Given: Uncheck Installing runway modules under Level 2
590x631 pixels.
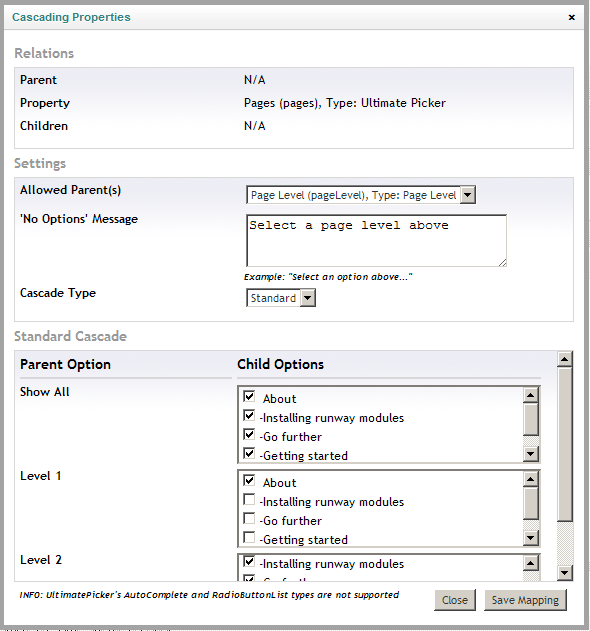Looking at the screenshot, I should (x=249, y=561).
